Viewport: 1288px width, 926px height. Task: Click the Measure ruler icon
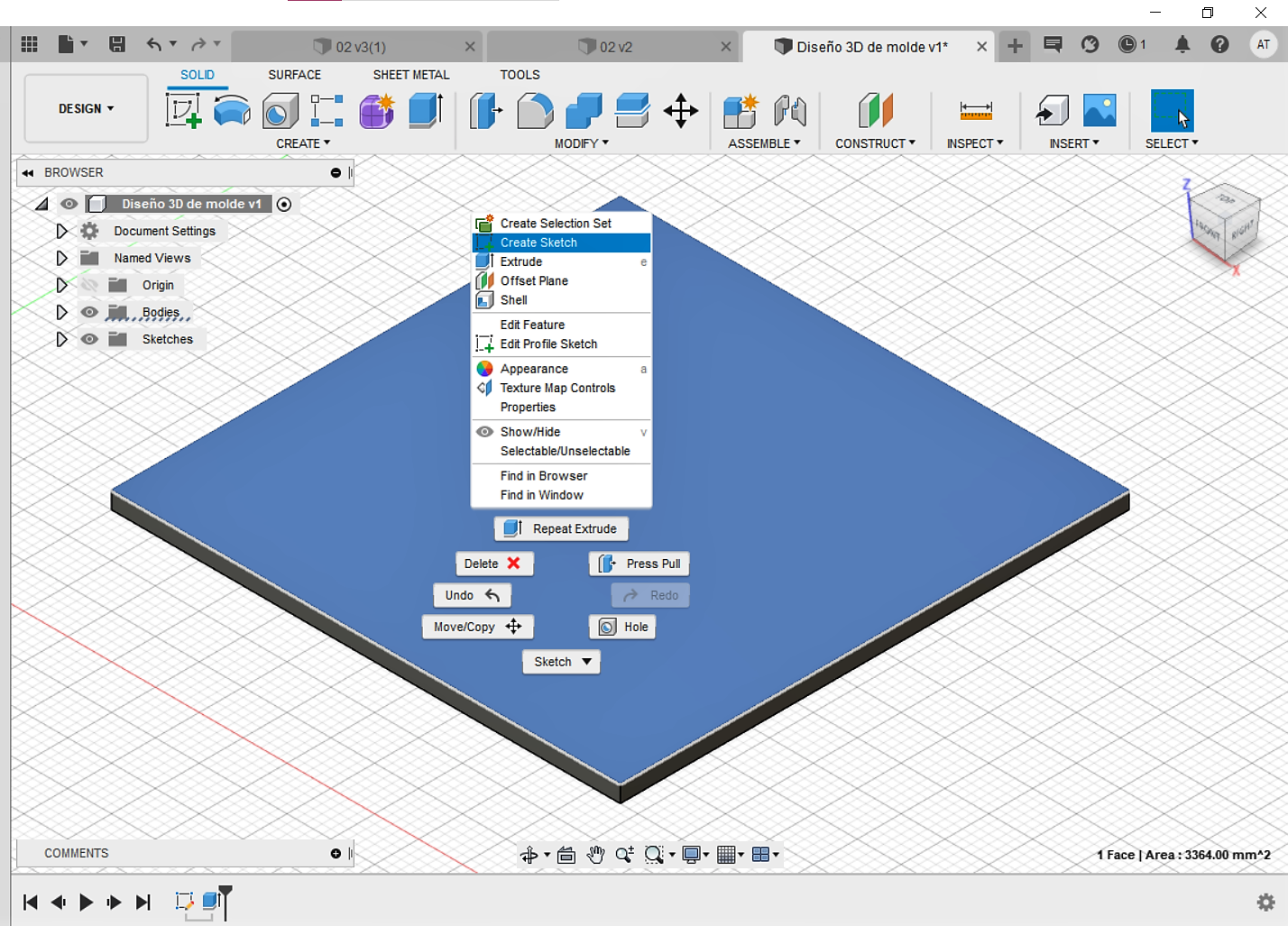click(976, 111)
